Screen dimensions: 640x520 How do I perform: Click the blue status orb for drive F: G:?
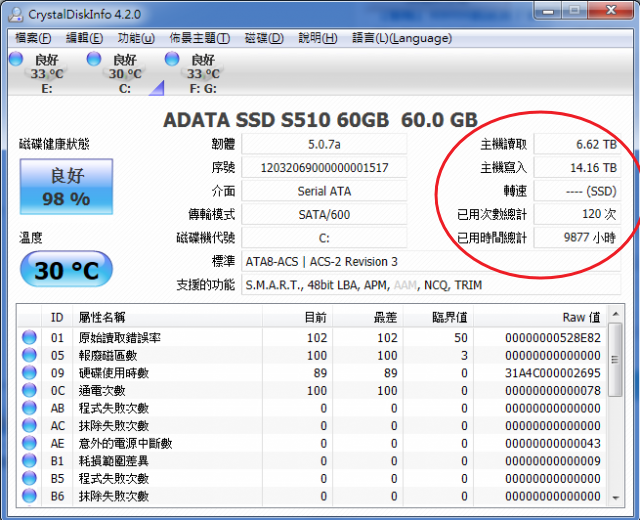(172, 59)
